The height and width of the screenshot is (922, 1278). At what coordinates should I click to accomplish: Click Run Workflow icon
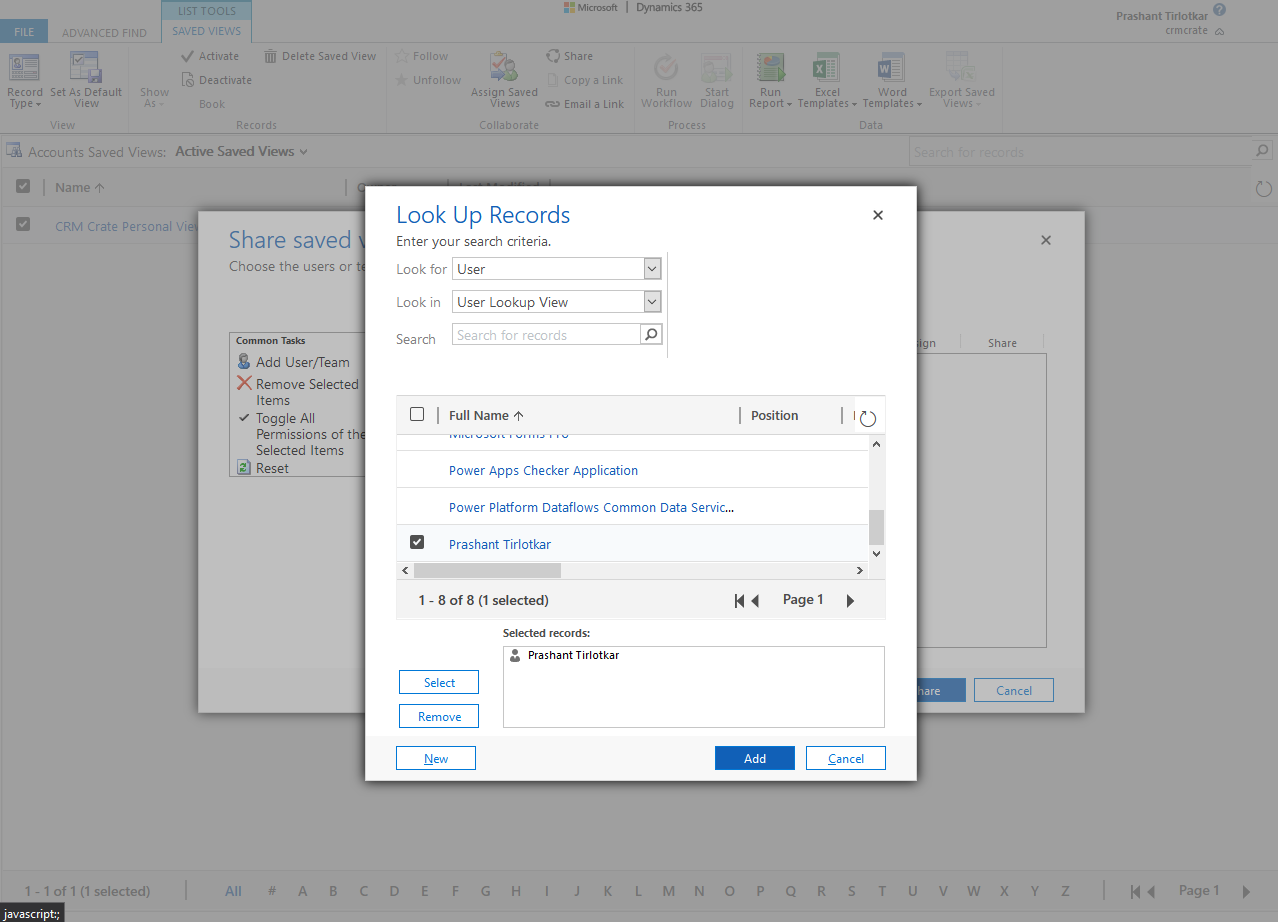[666, 68]
